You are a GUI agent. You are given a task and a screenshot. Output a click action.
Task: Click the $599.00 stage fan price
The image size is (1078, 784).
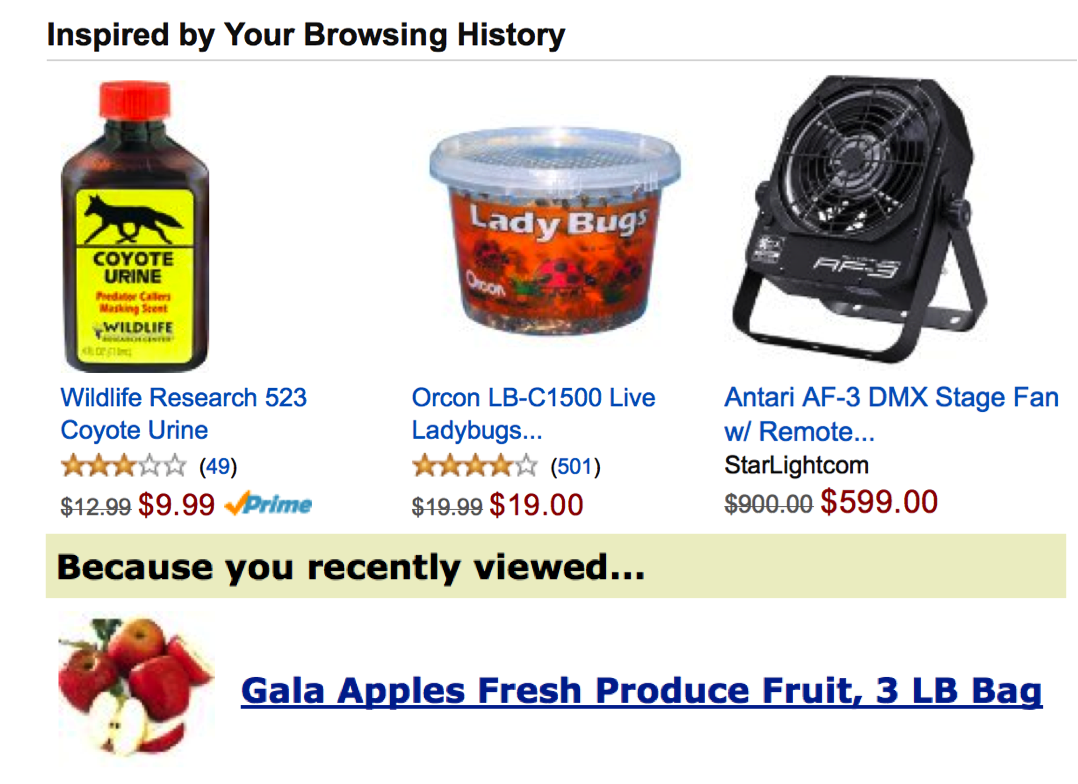pos(879,502)
